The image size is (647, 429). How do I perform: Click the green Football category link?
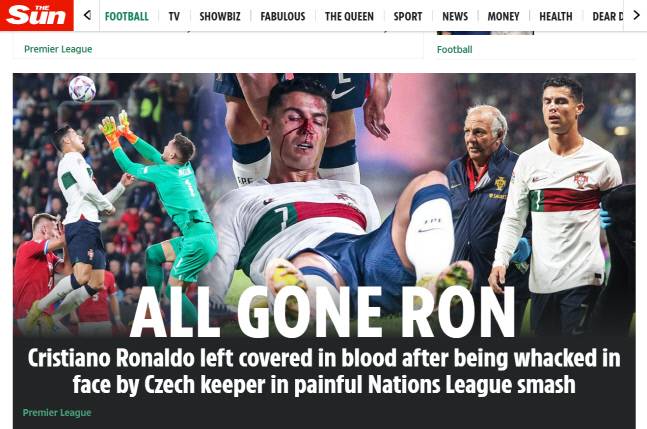click(x=454, y=50)
